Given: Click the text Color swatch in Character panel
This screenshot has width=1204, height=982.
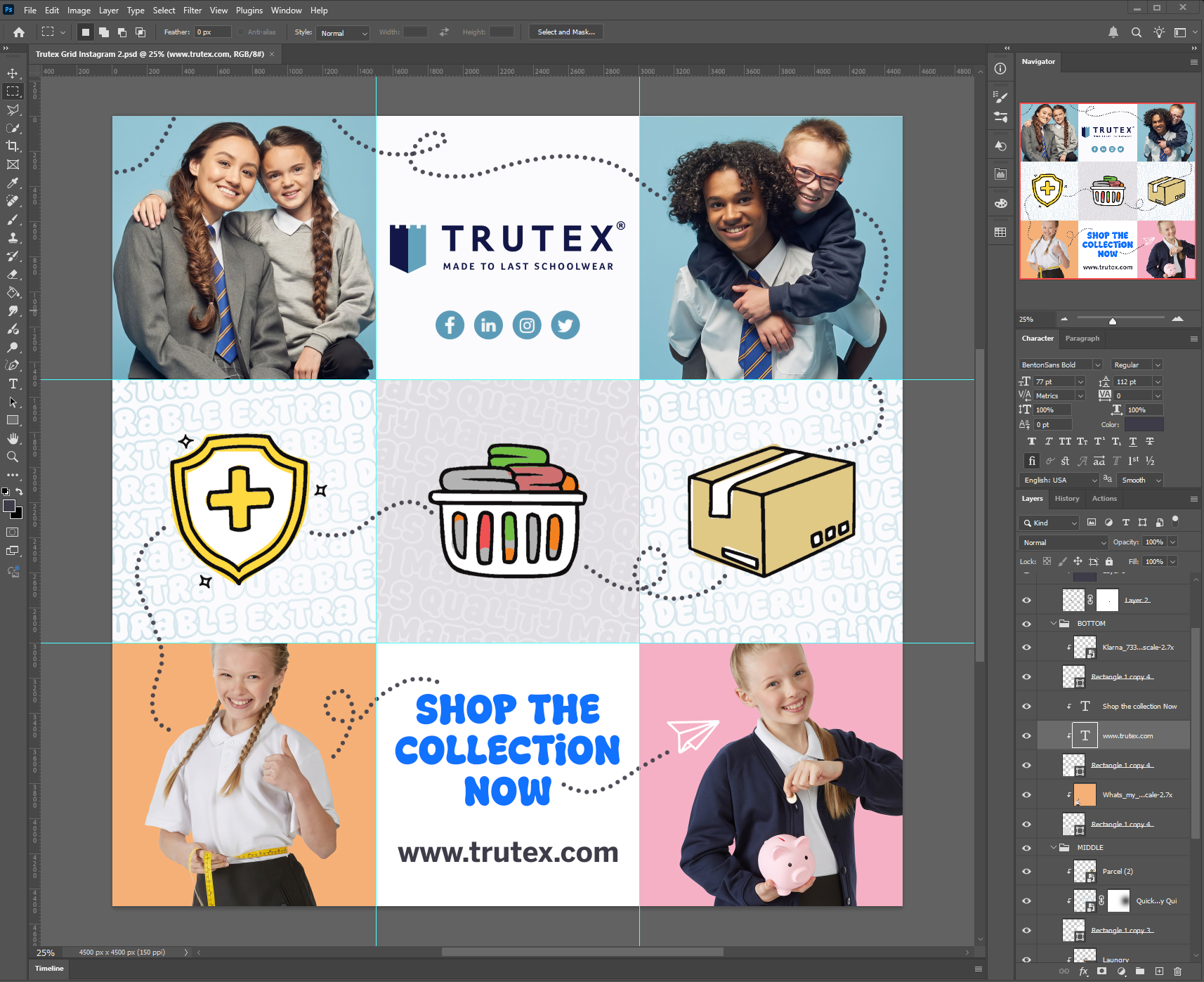Looking at the screenshot, I should coord(1144,424).
